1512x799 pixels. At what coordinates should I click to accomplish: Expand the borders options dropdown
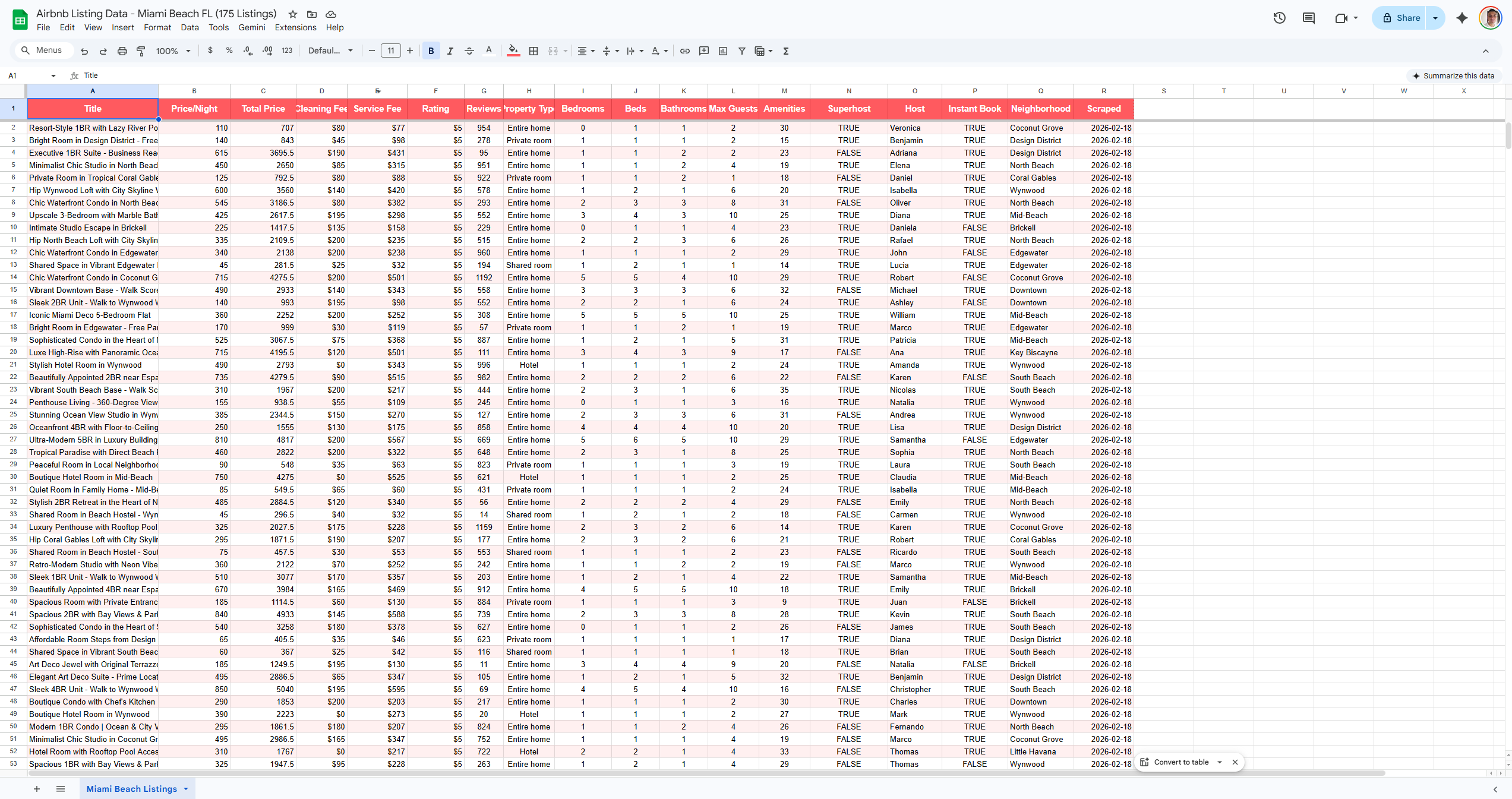coord(533,51)
